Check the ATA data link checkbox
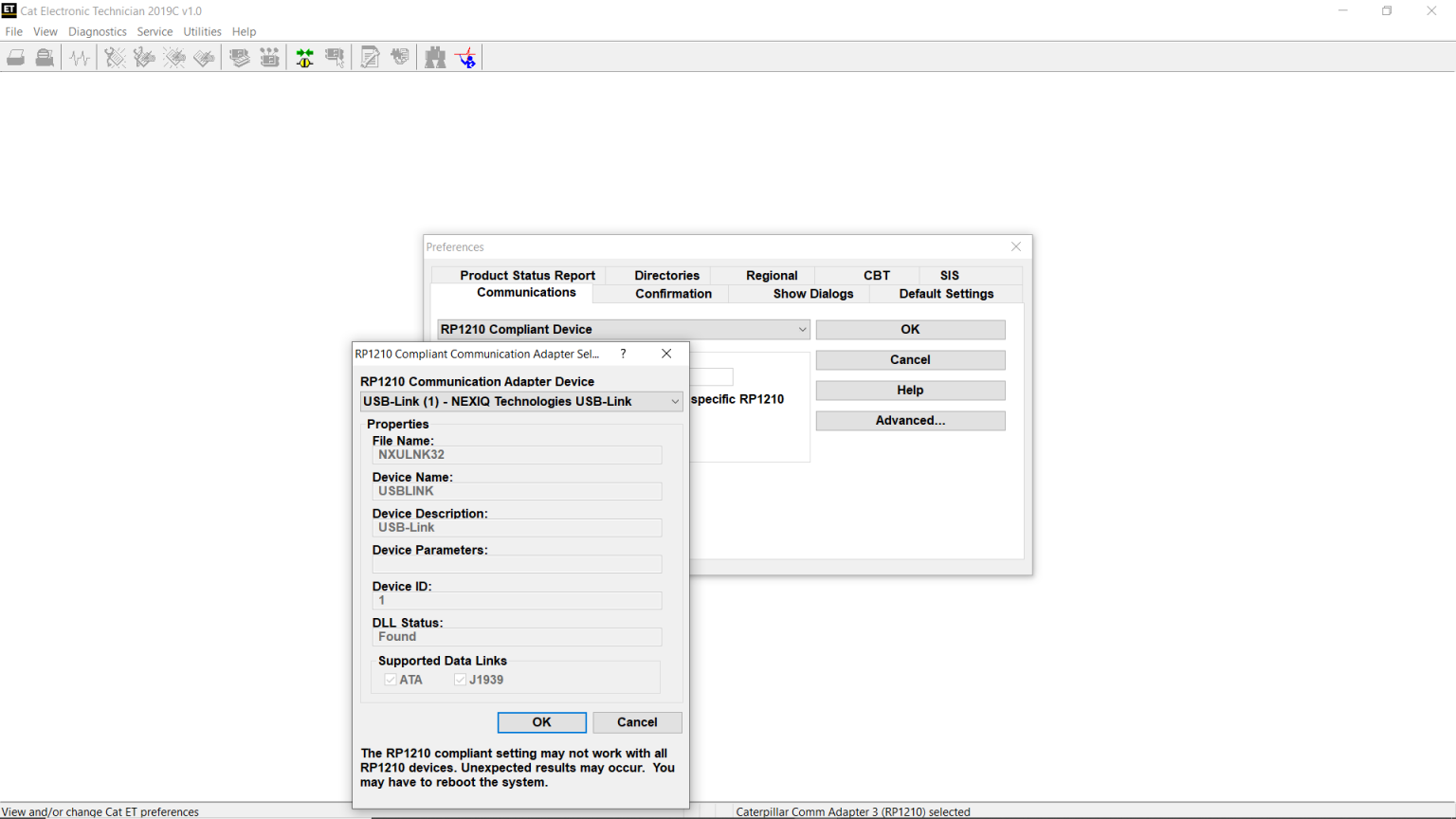 coord(391,679)
